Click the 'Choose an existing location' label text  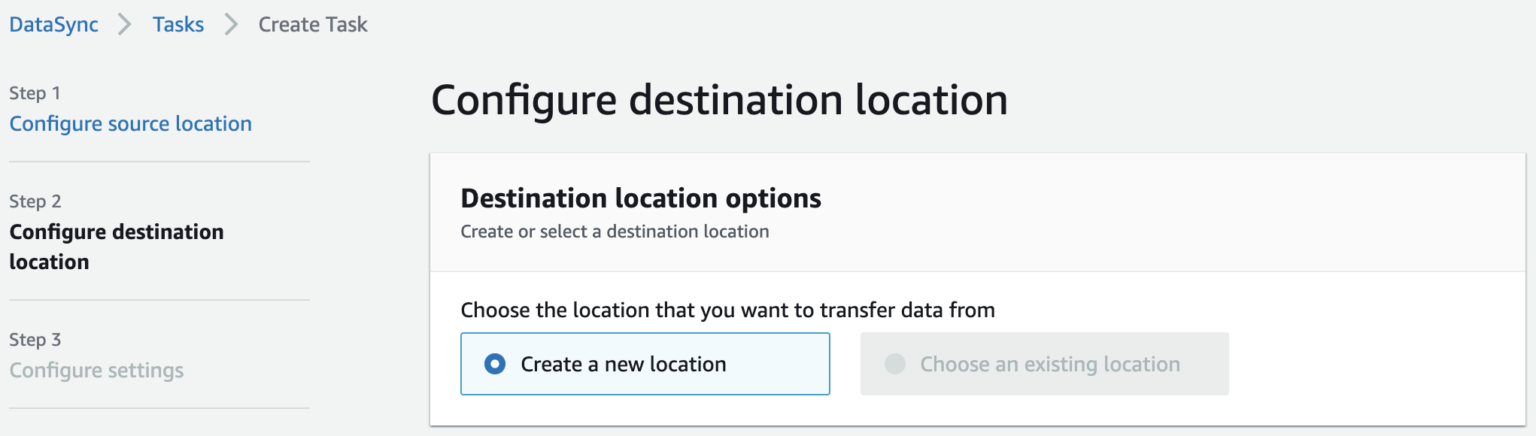pyautogui.click(x=1050, y=364)
